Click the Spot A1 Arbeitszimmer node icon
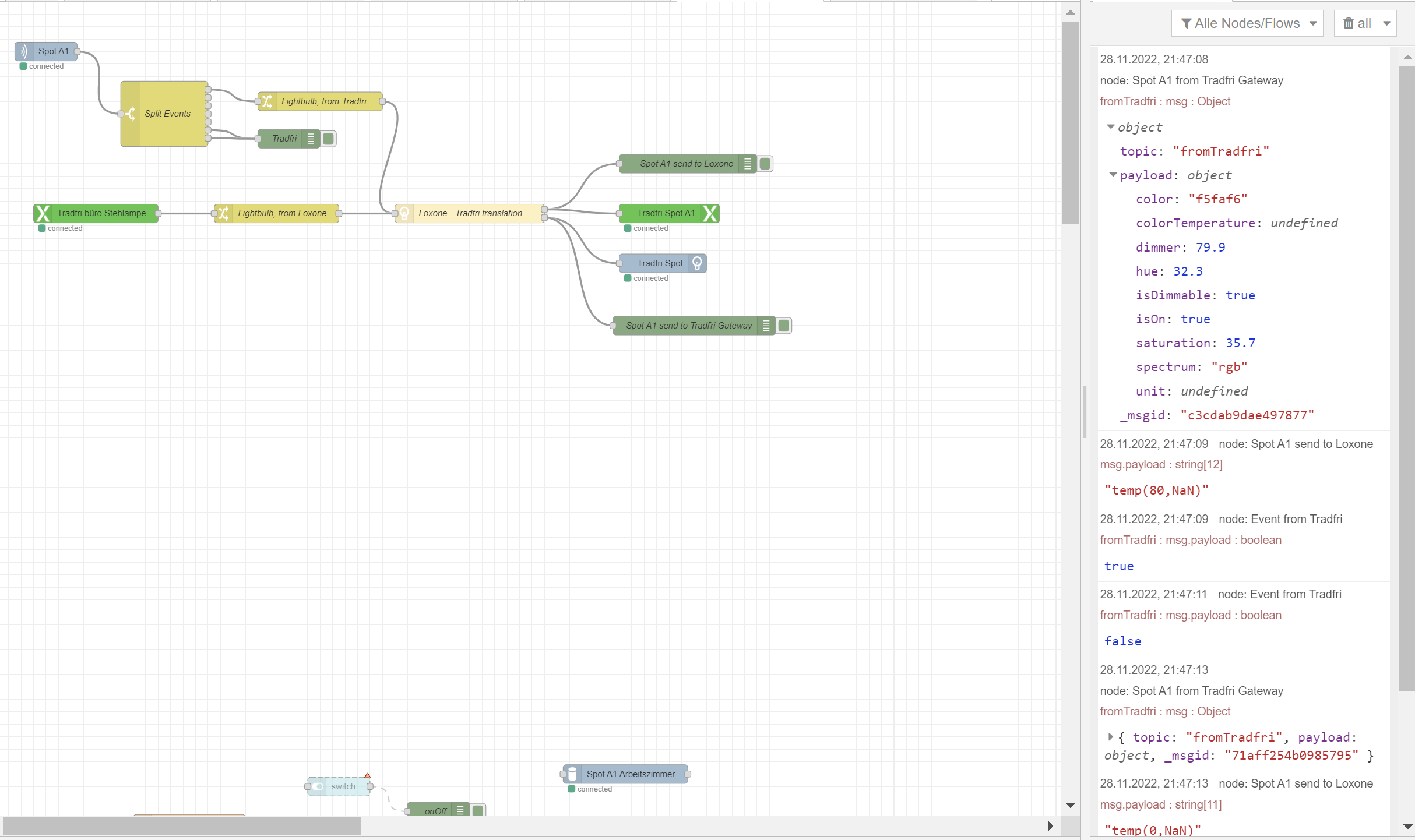The height and width of the screenshot is (840, 1415). [x=572, y=774]
